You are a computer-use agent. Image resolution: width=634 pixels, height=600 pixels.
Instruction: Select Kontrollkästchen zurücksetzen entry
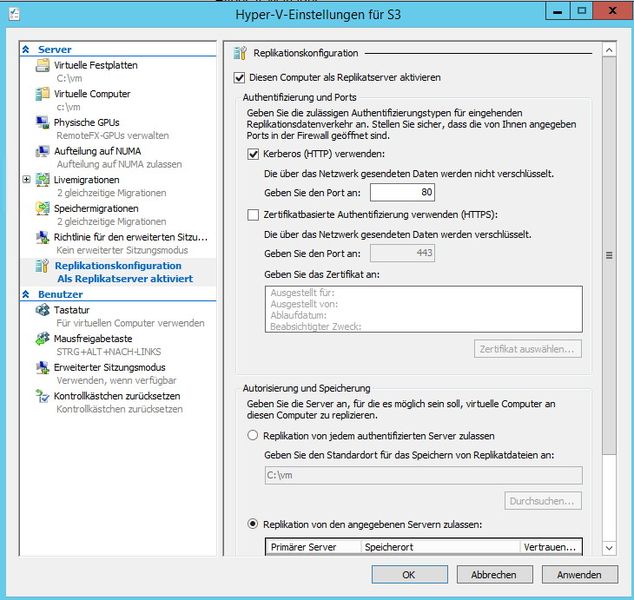tap(117, 396)
